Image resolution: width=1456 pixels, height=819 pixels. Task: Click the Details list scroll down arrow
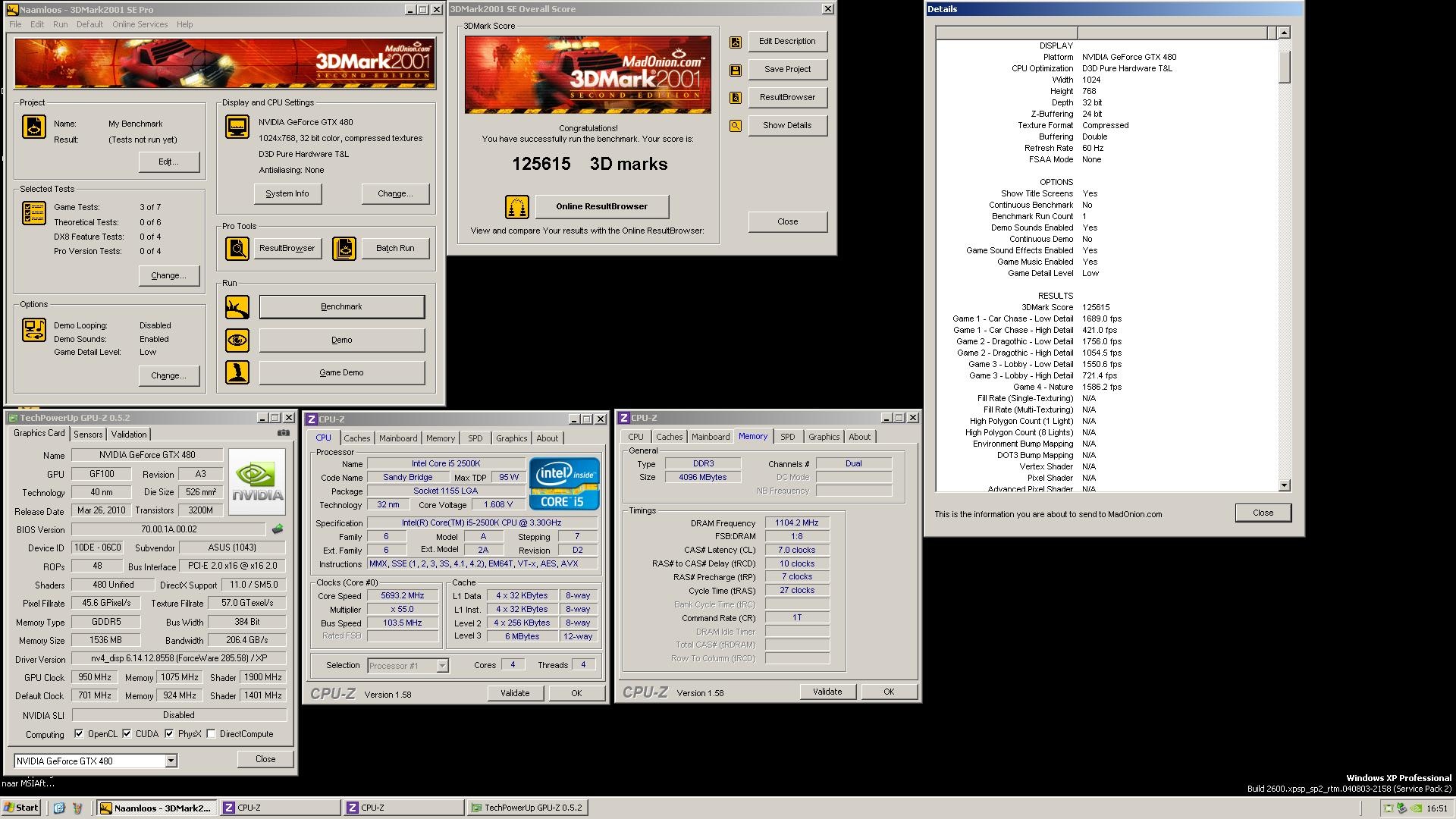pos(1284,485)
